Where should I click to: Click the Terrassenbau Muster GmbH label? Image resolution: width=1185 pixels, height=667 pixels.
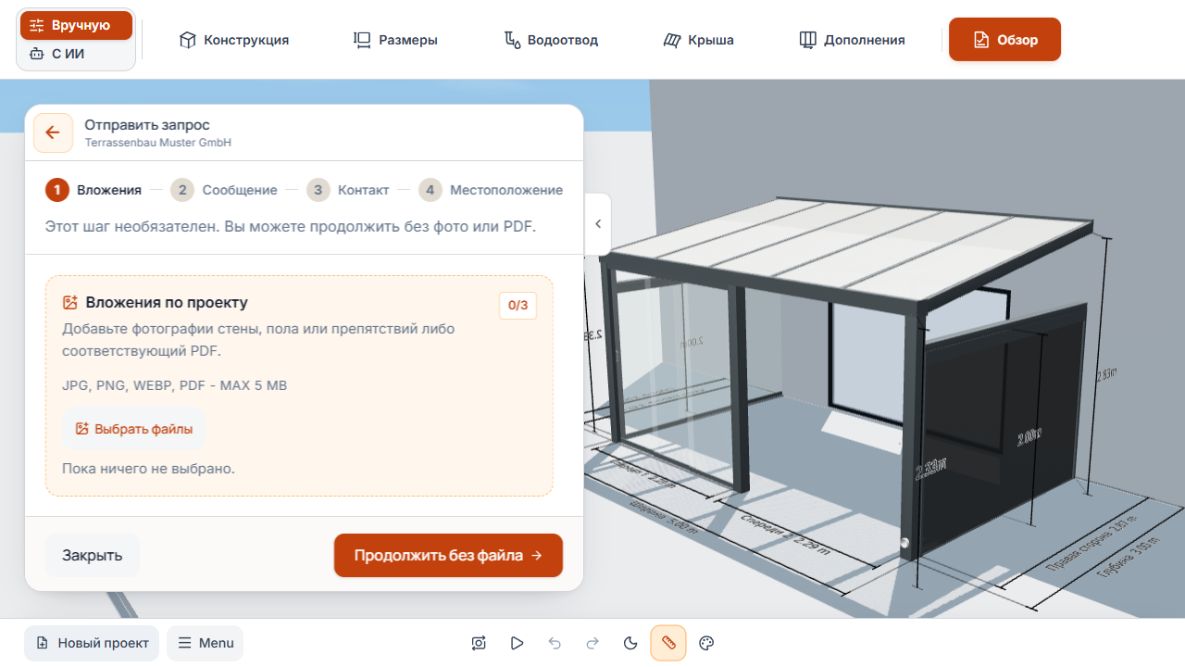[x=158, y=142]
